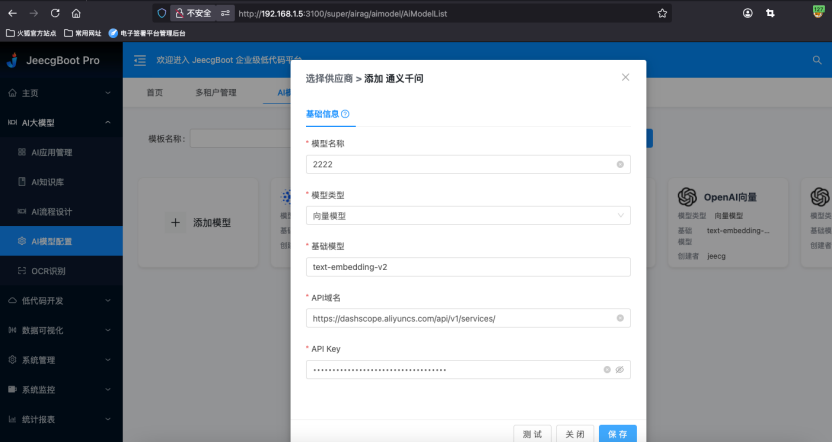The image size is (832, 442).
Task: Switch to the 多租户管理 tab
Action: pyautogui.click(x=216, y=93)
